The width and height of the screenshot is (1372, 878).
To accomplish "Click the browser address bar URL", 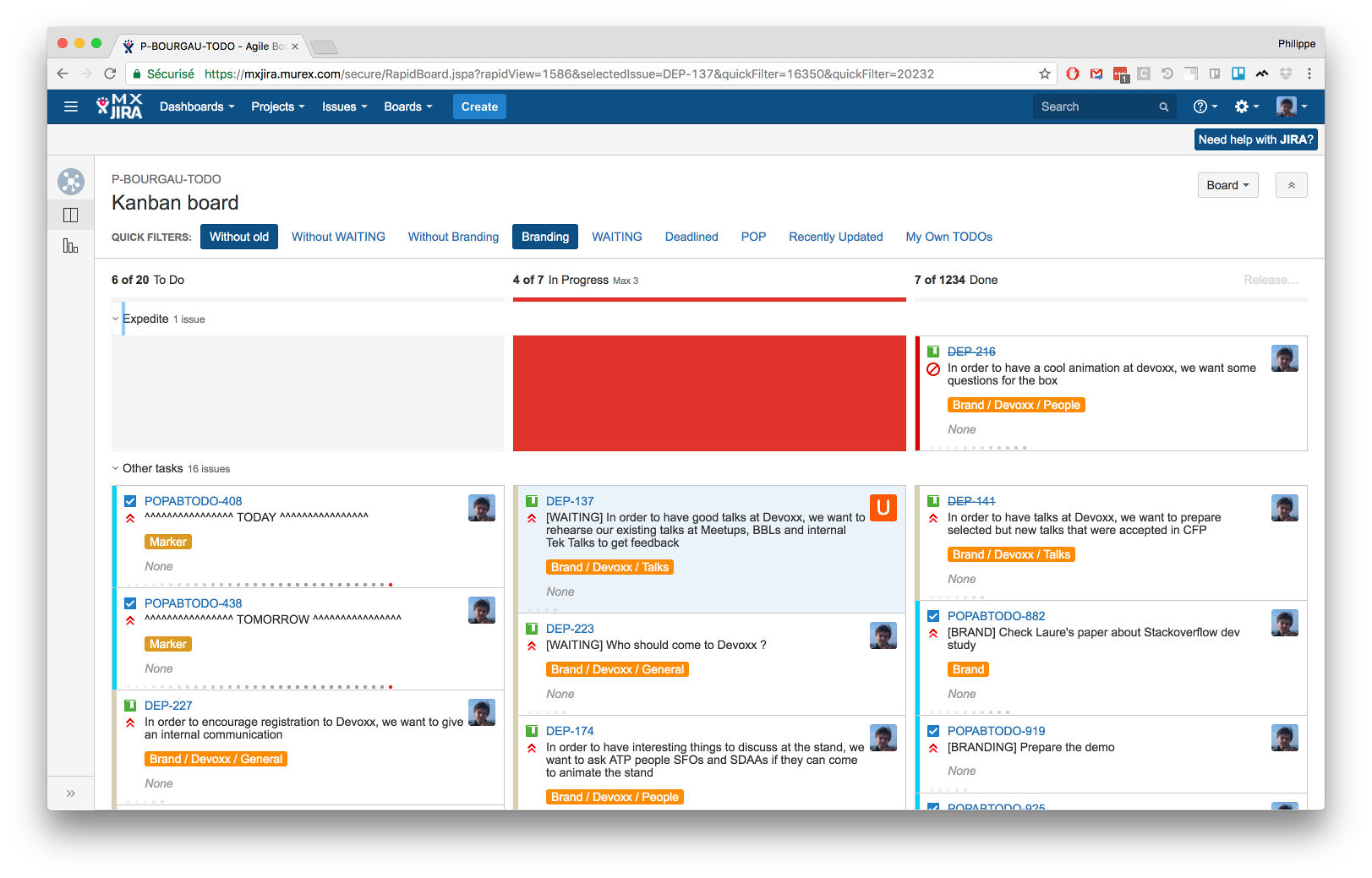I will click(x=569, y=74).
